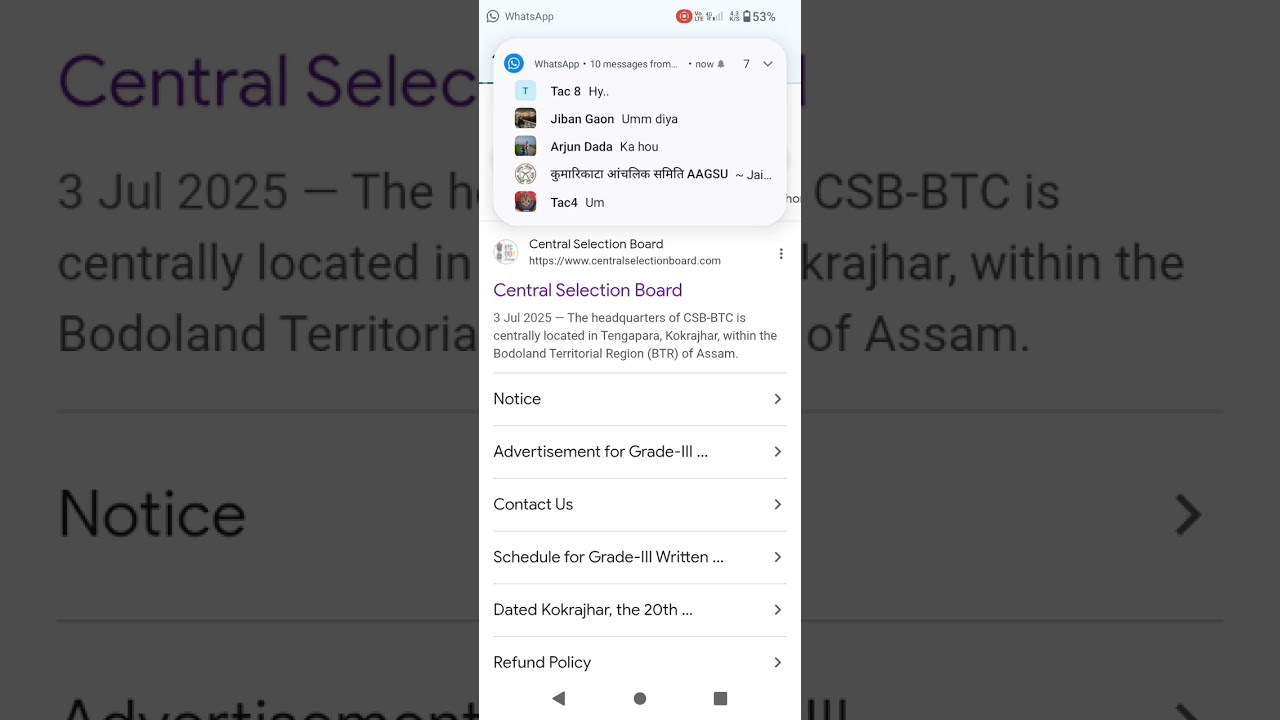Image resolution: width=1280 pixels, height=720 pixels.
Task: Tap the search result description snippet
Action: click(x=635, y=336)
